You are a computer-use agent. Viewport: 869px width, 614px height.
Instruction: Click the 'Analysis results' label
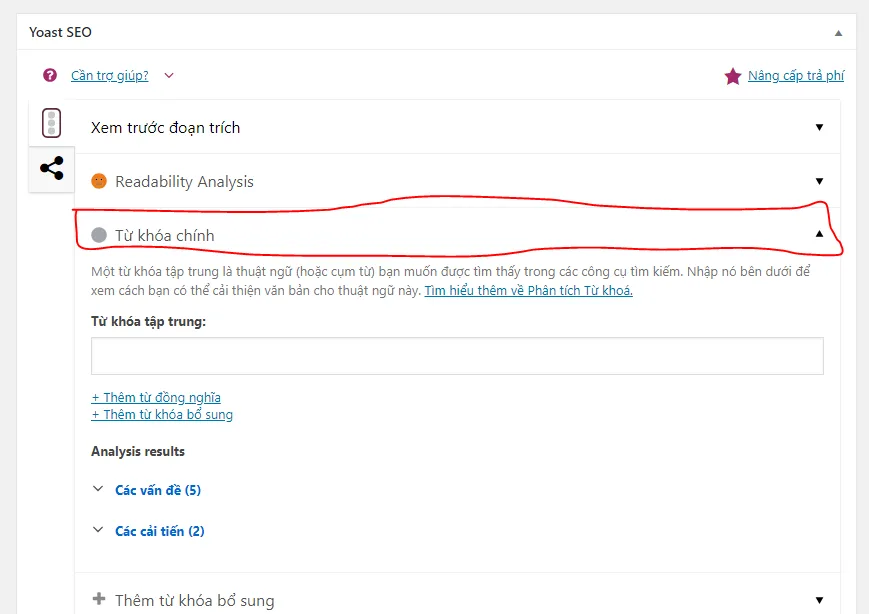pos(138,452)
